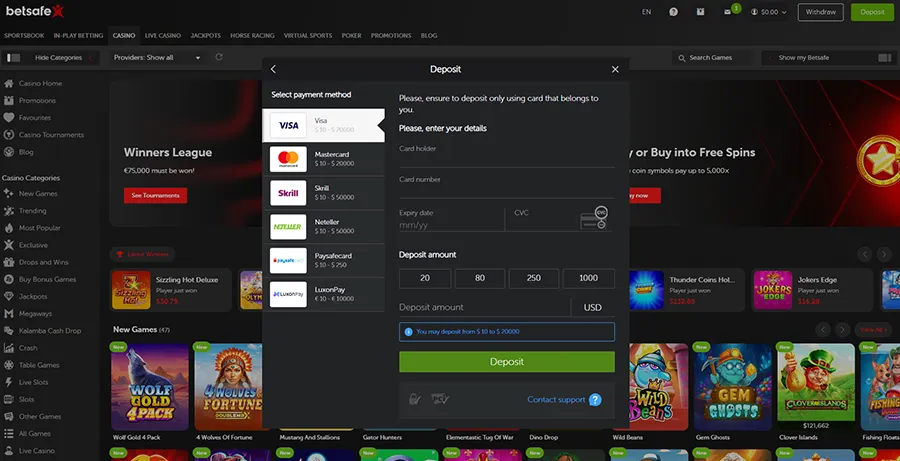Select LuxonPay payment method

(323, 295)
